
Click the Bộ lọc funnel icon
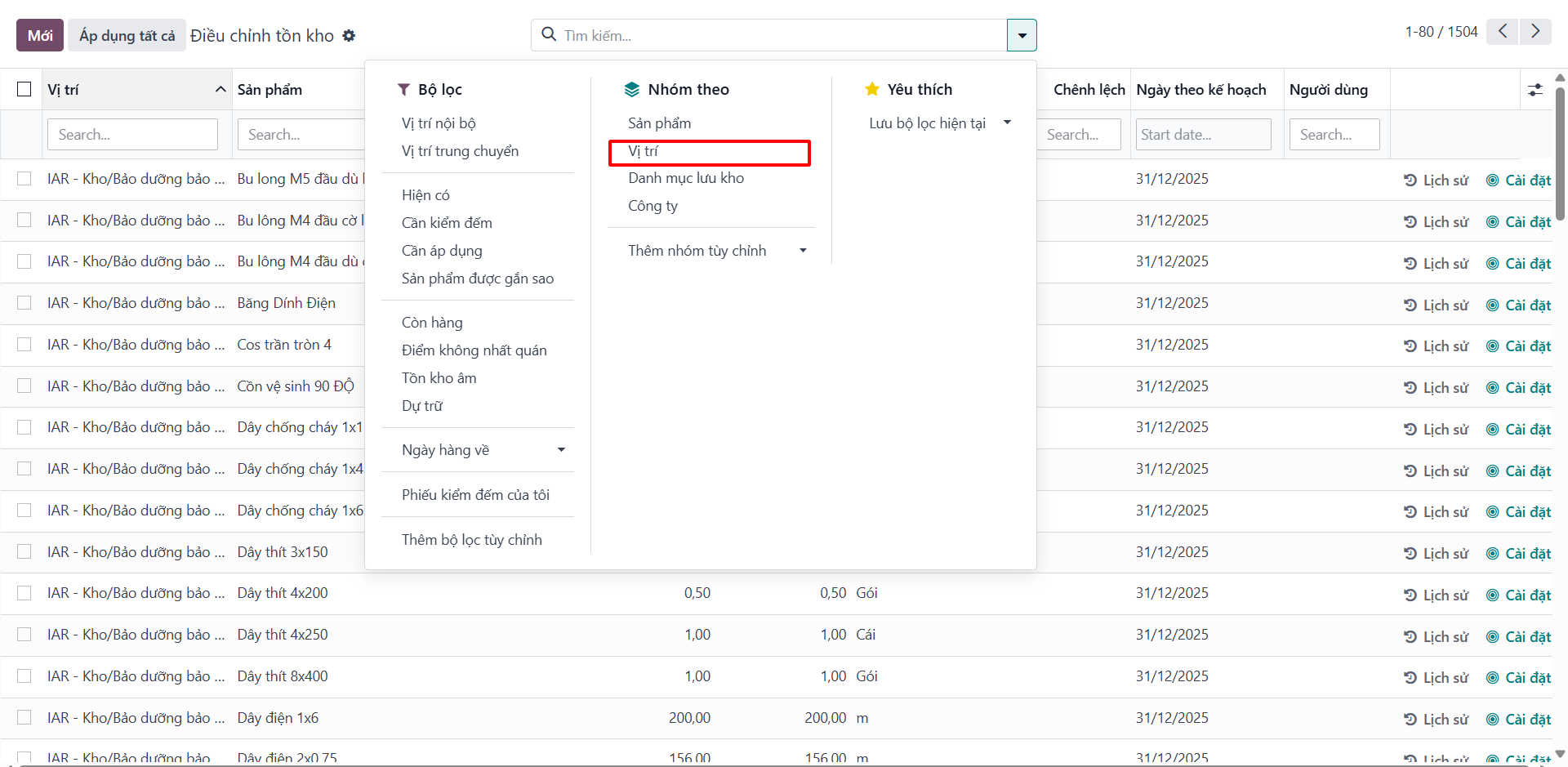tap(403, 90)
